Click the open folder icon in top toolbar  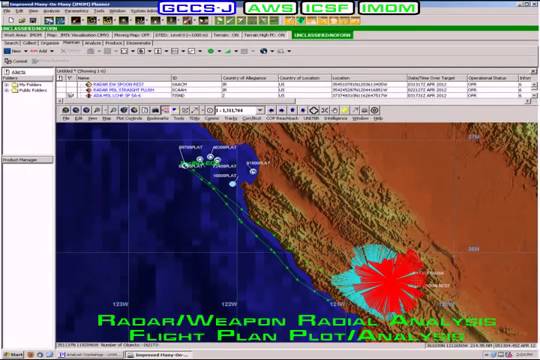[22, 21]
